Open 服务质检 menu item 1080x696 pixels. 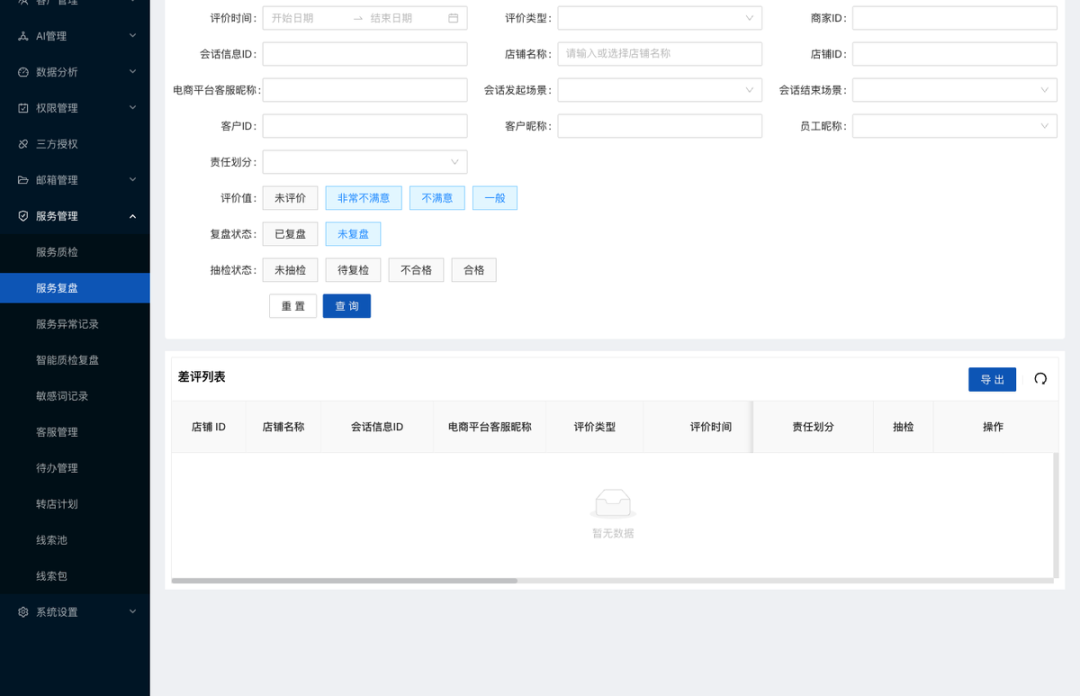pyautogui.click(x=75, y=252)
